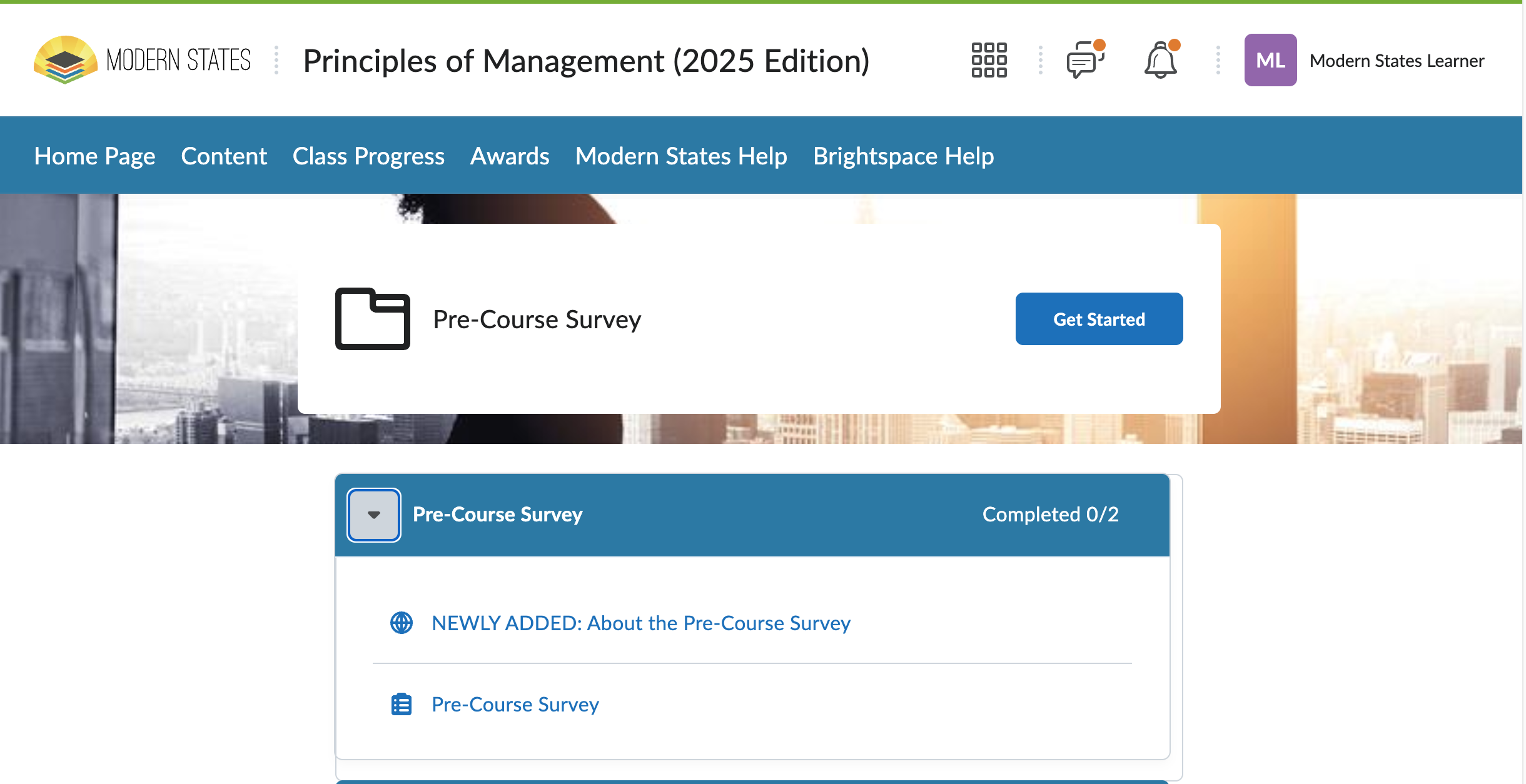Collapse the Pre-Course Survey module
1526x784 pixels.
[374, 515]
